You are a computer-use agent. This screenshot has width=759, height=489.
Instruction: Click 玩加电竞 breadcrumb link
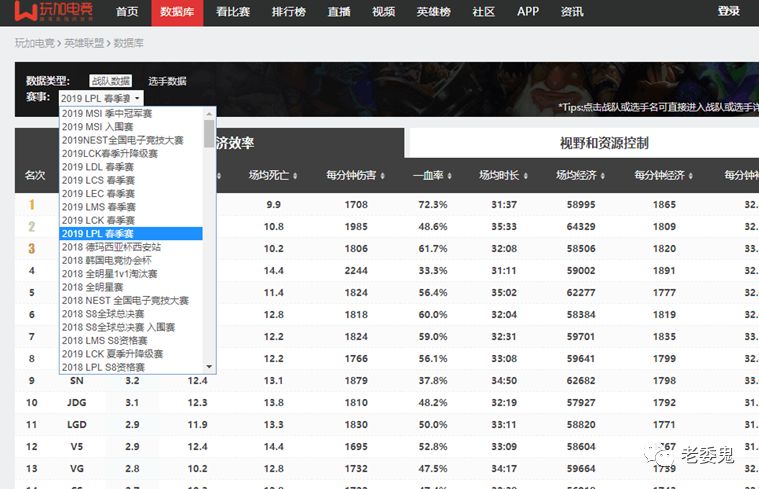click(x=34, y=43)
